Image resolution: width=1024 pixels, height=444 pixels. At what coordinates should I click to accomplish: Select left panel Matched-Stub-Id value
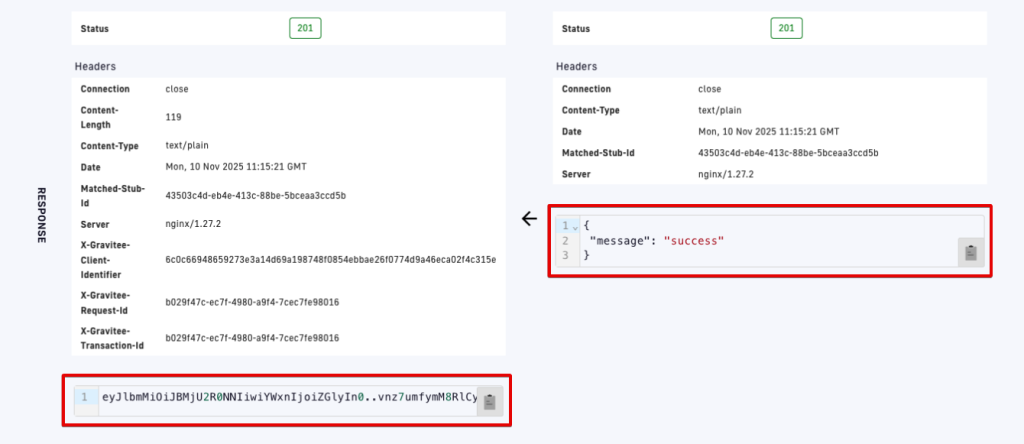tap(255, 195)
